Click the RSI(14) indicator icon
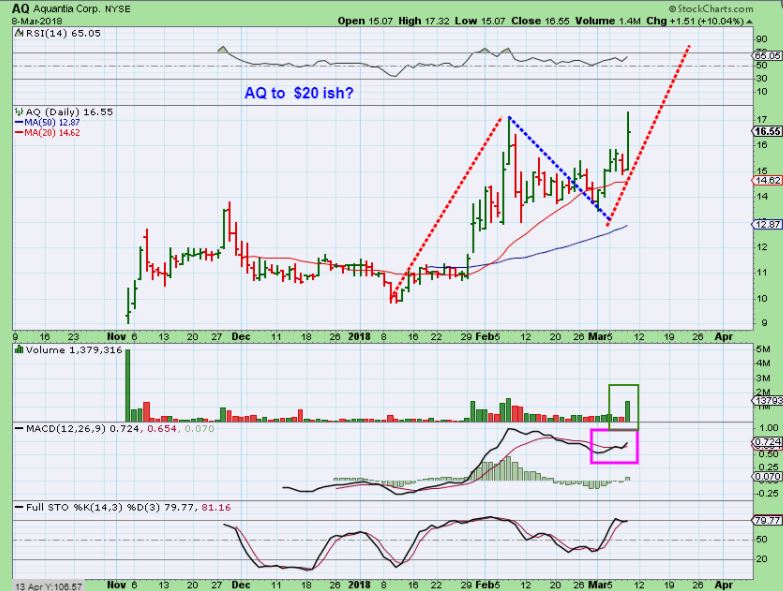This screenshot has width=783, height=591. (19, 33)
